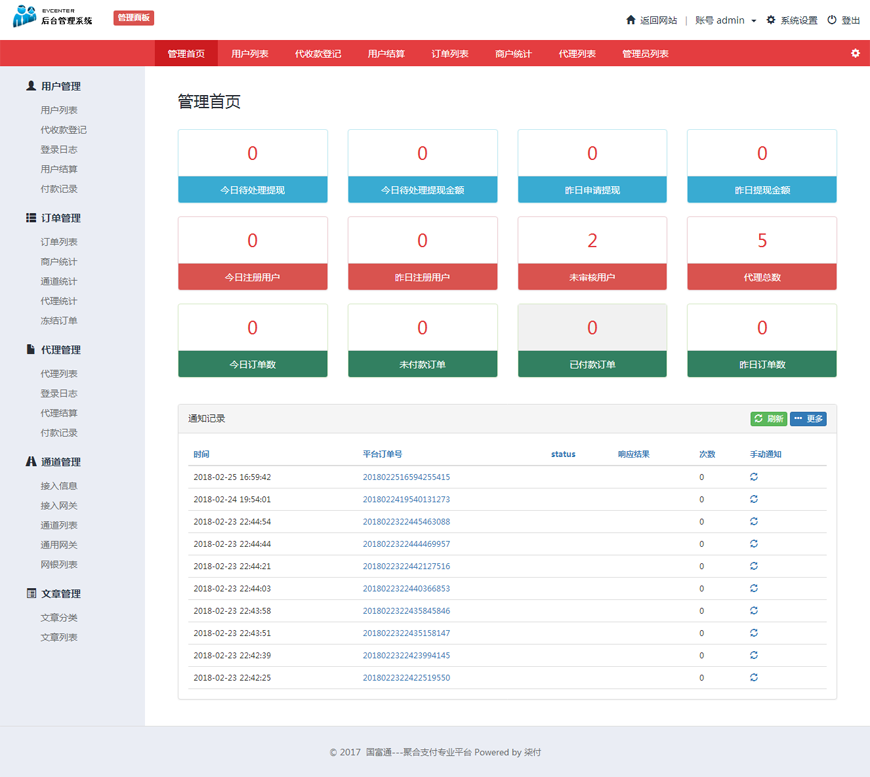Resend notification for order 2018022322435845846
The width and height of the screenshot is (870, 777).
pyautogui.click(x=753, y=610)
